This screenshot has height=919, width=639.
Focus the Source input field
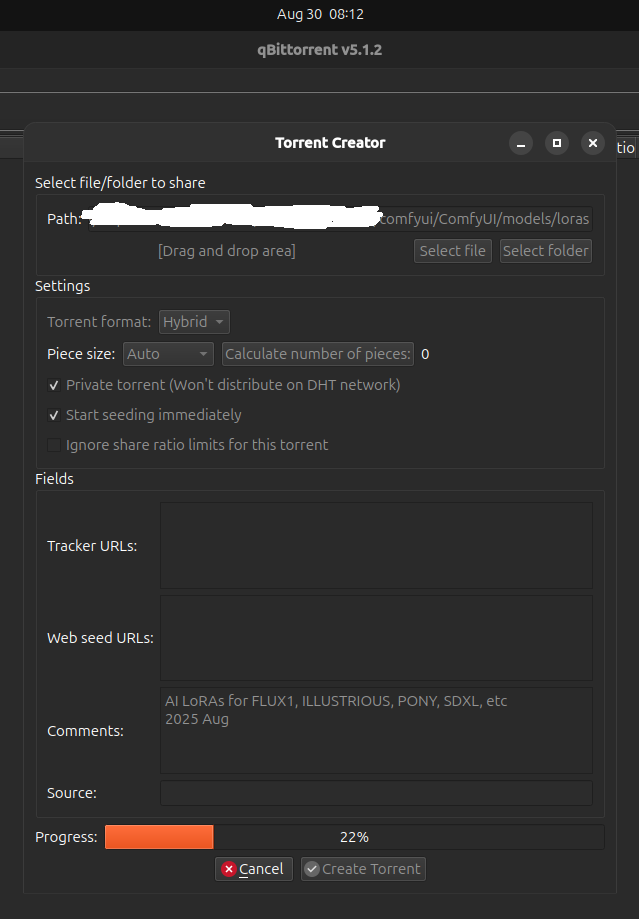(x=376, y=793)
